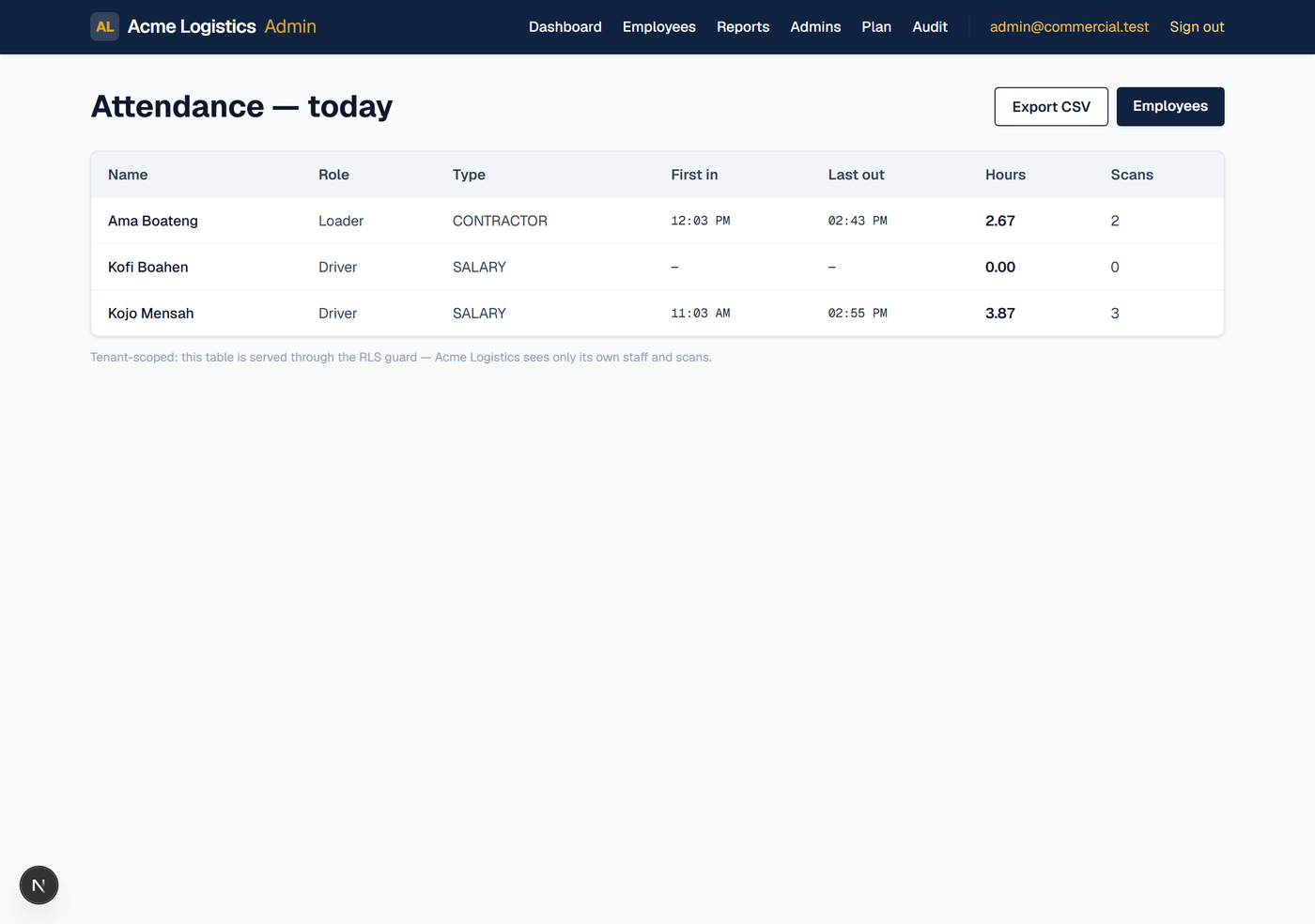
Task: Click the CONTRACTOR type cell
Action: pos(500,221)
